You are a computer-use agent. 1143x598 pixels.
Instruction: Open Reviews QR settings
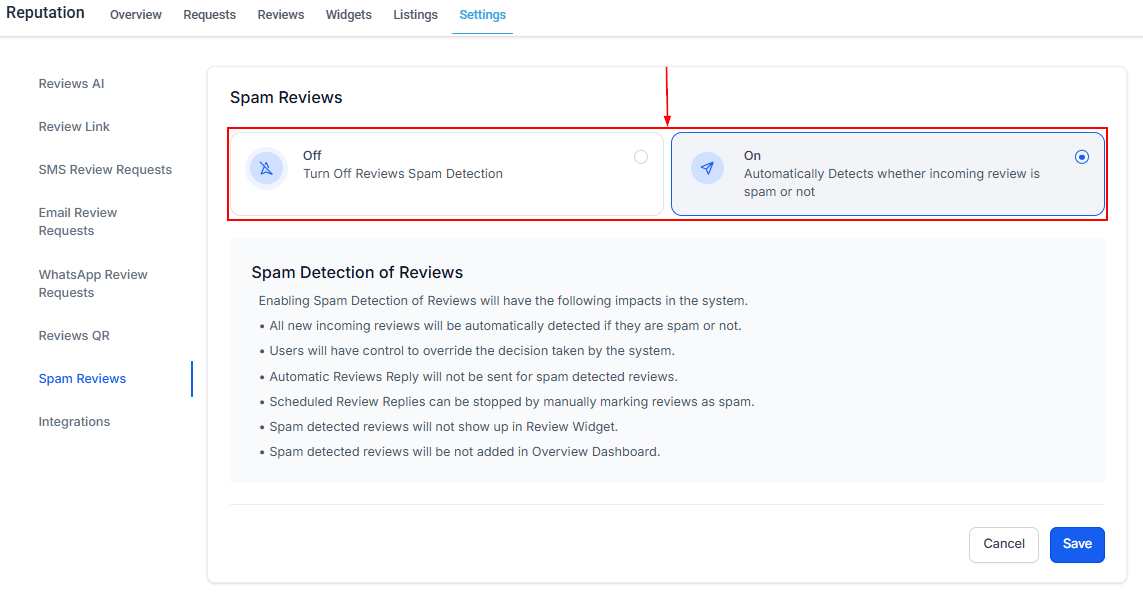74,336
